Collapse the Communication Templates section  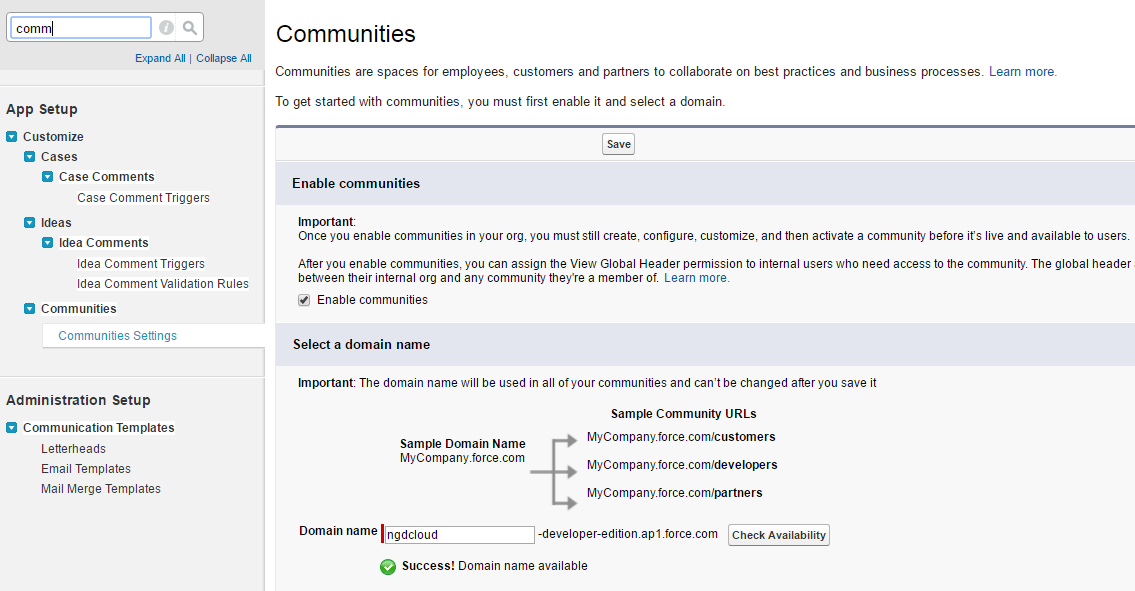[10, 427]
